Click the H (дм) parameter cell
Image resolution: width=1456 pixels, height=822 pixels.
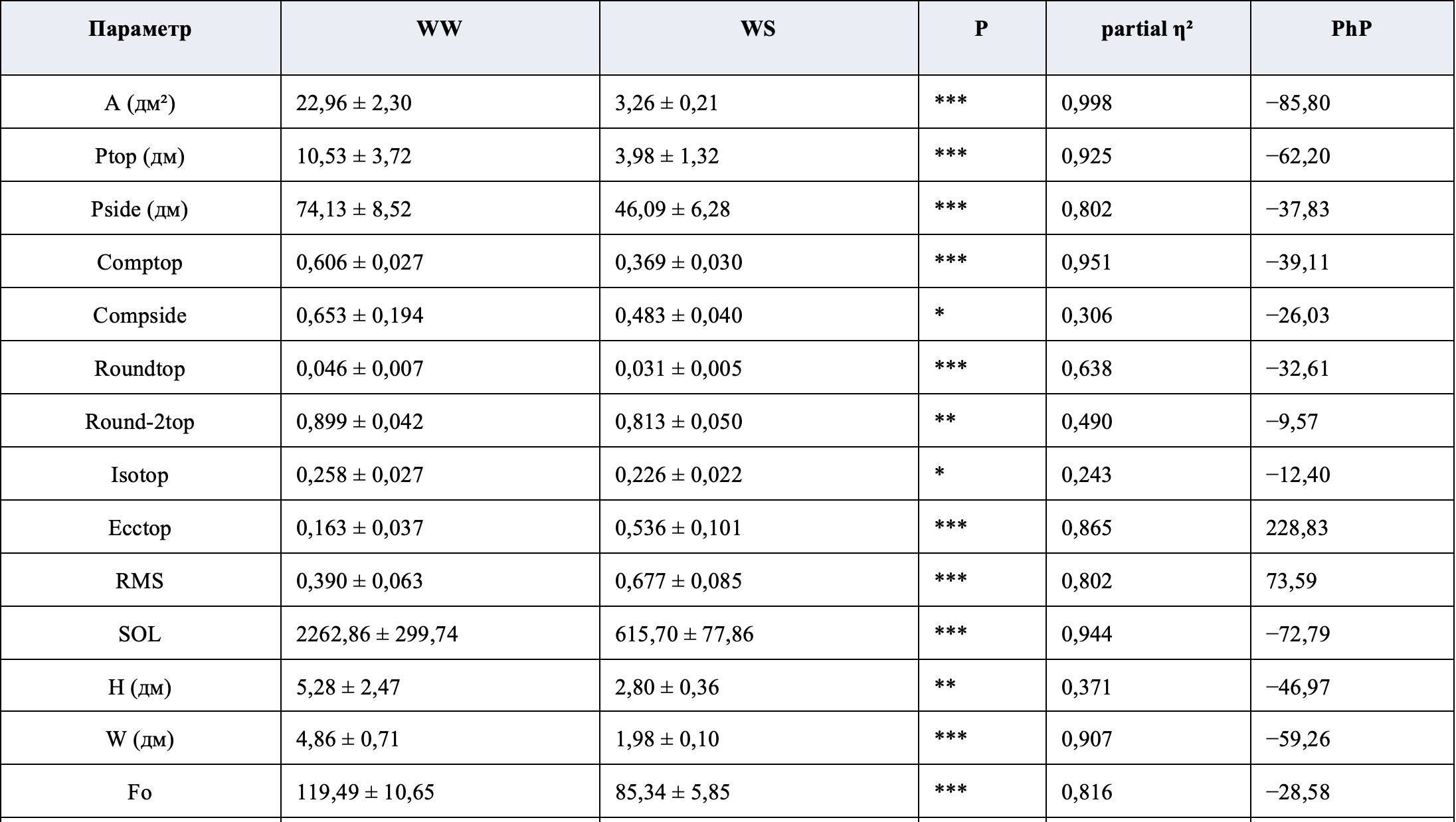tap(140, 687)
